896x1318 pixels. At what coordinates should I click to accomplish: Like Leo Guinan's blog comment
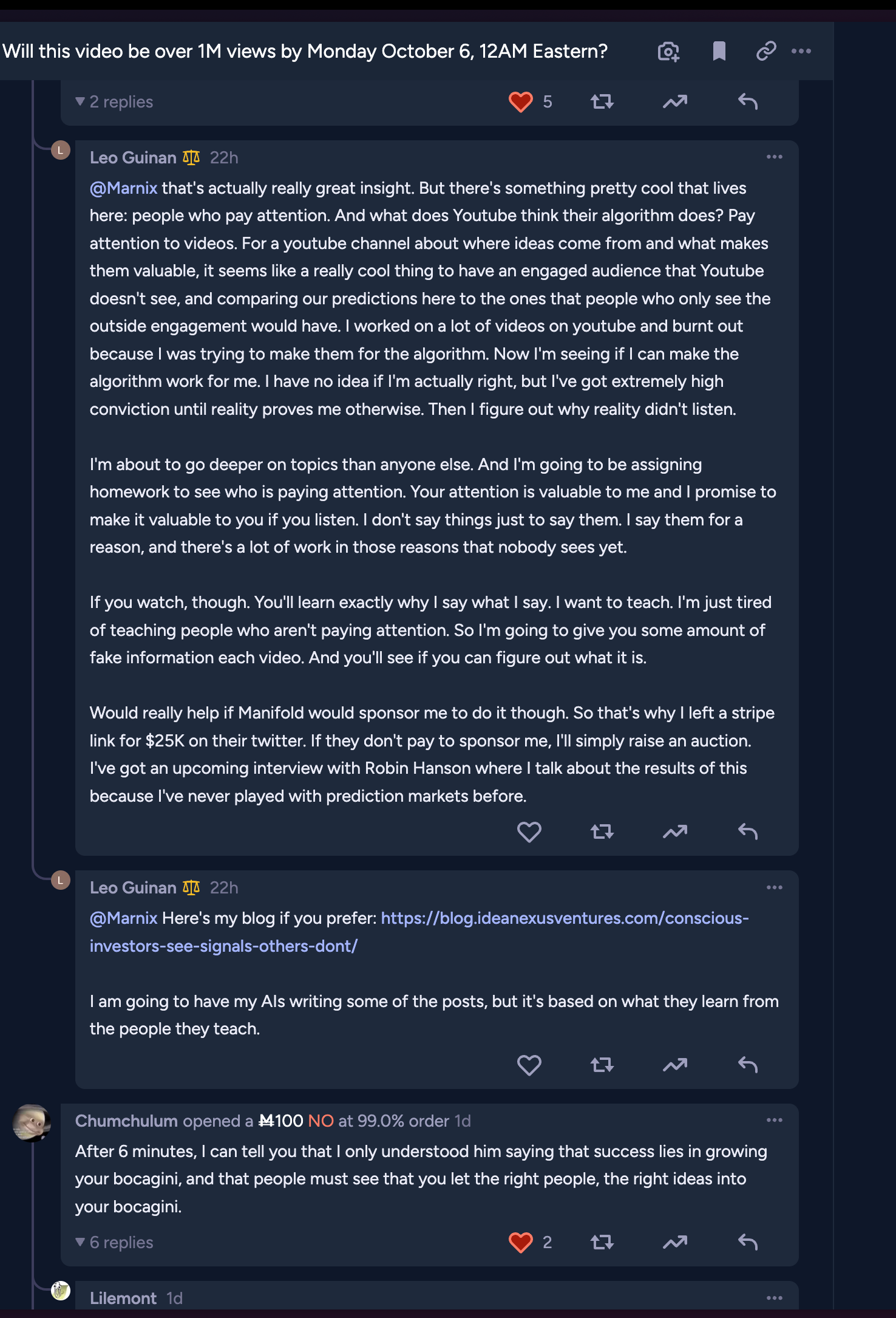[529, 1065]
